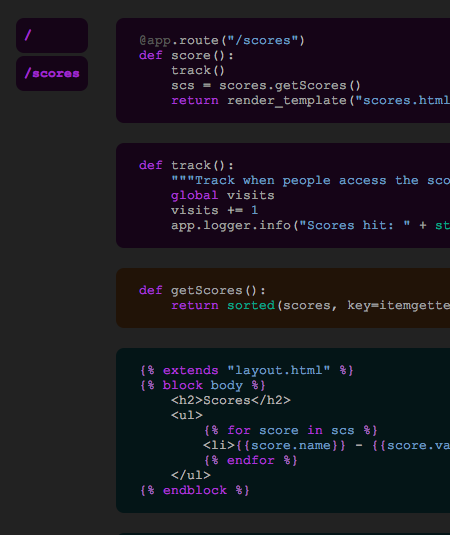
Task: Click the for score in scs loop line
Action: point(291,431)
